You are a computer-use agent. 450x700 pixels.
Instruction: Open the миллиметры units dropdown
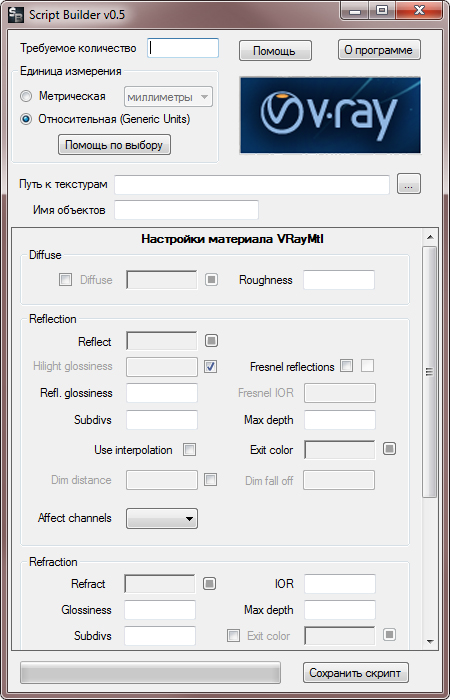tap(168, 97)
